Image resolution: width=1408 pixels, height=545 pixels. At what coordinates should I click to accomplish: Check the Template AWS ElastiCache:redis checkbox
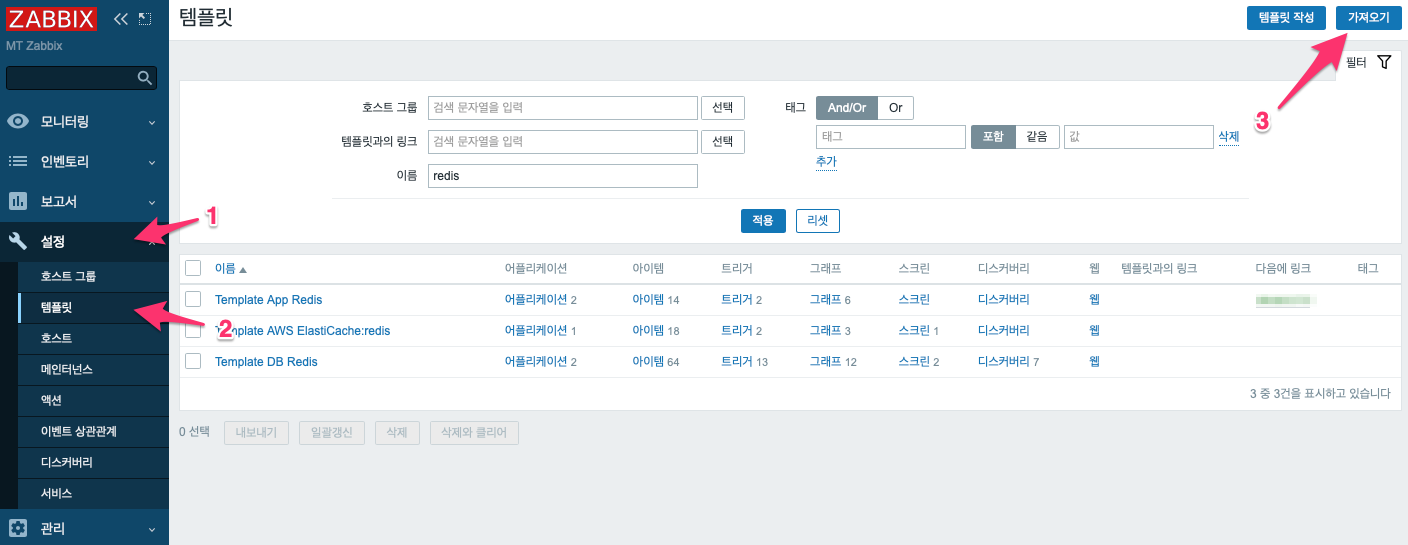[x=194, y=330]
